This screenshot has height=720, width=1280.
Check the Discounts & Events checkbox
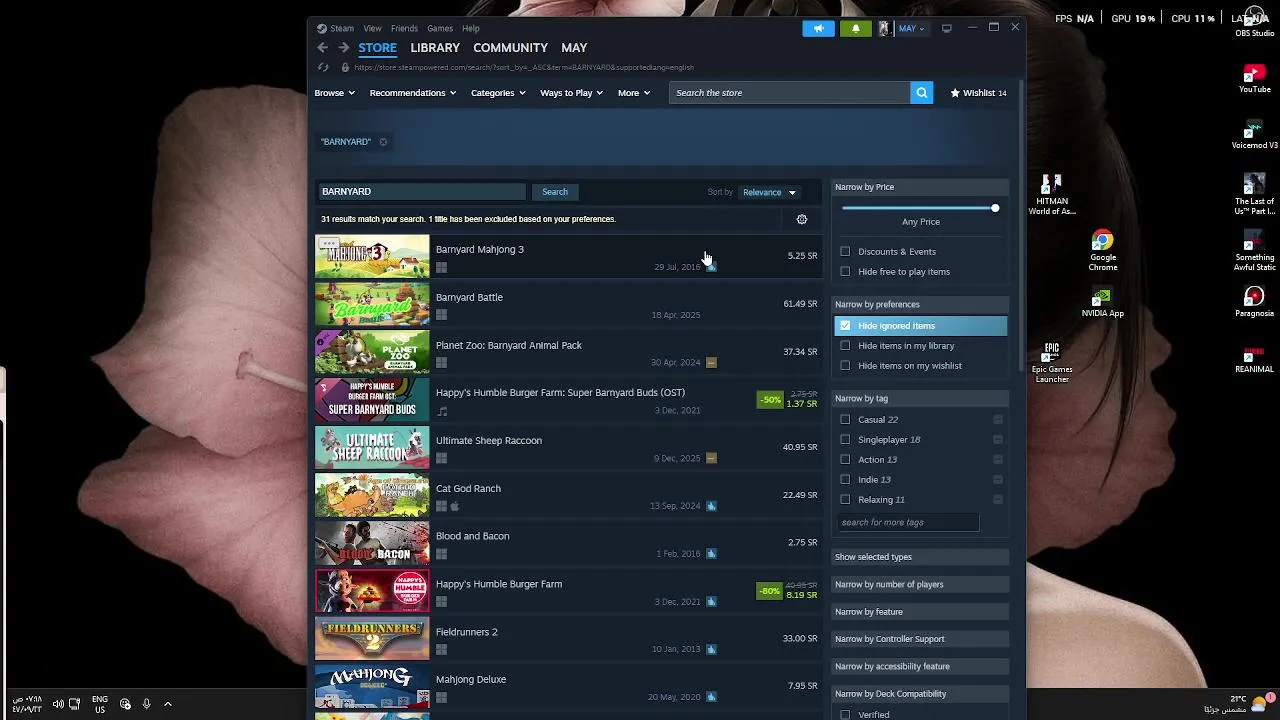pos(845,252)
